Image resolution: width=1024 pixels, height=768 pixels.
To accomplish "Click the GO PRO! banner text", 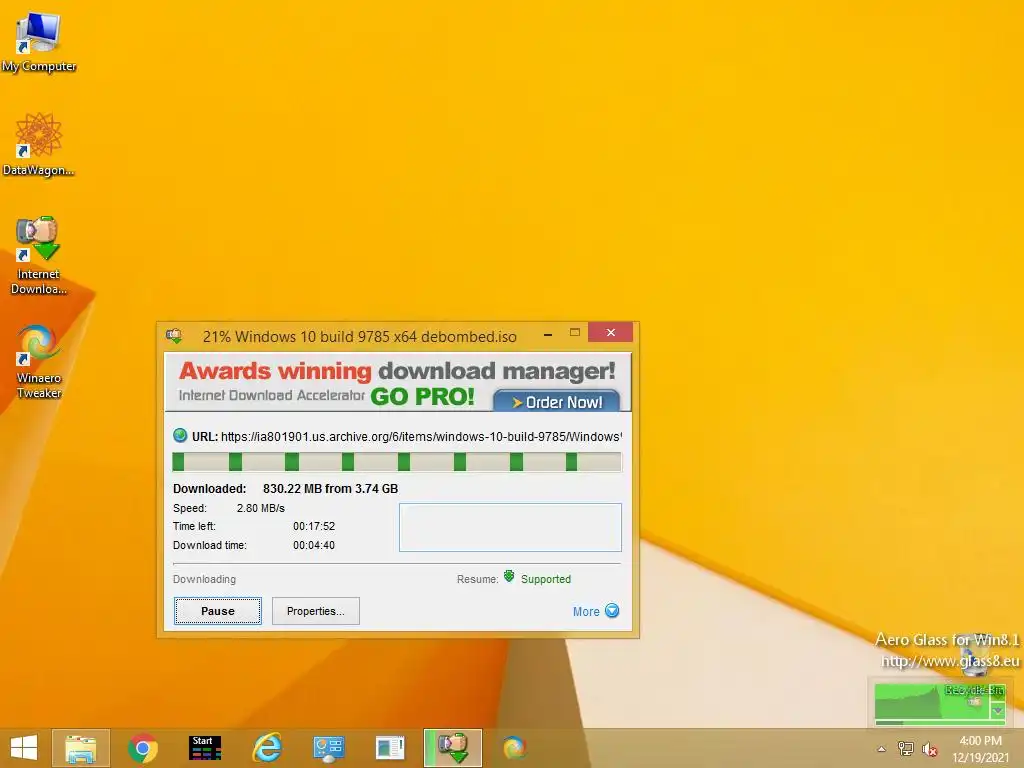I will (422, 396).
